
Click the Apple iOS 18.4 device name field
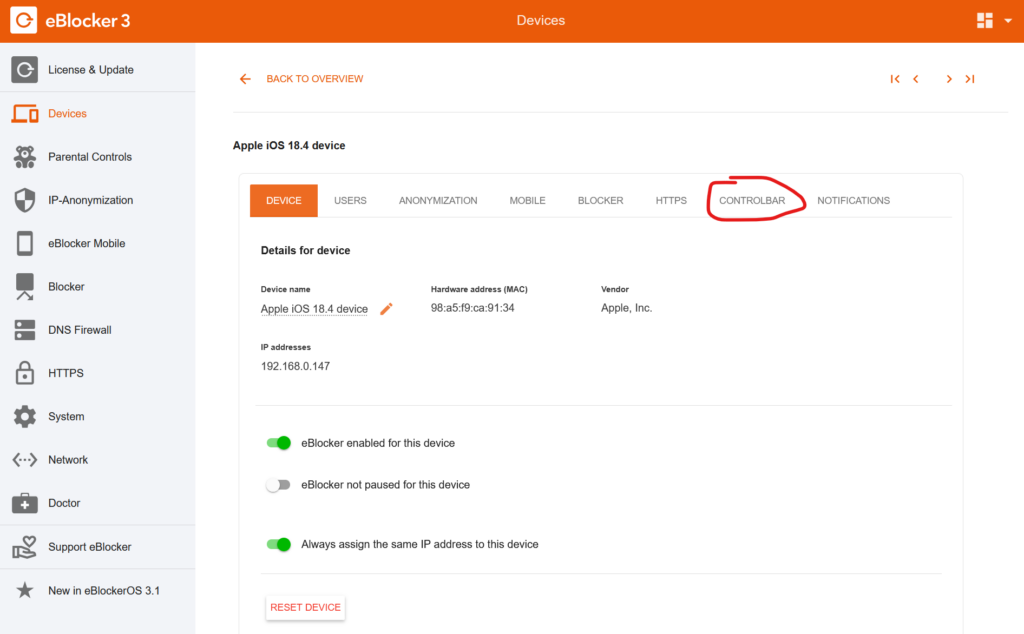pyautogui.click(x=314, y=309)
